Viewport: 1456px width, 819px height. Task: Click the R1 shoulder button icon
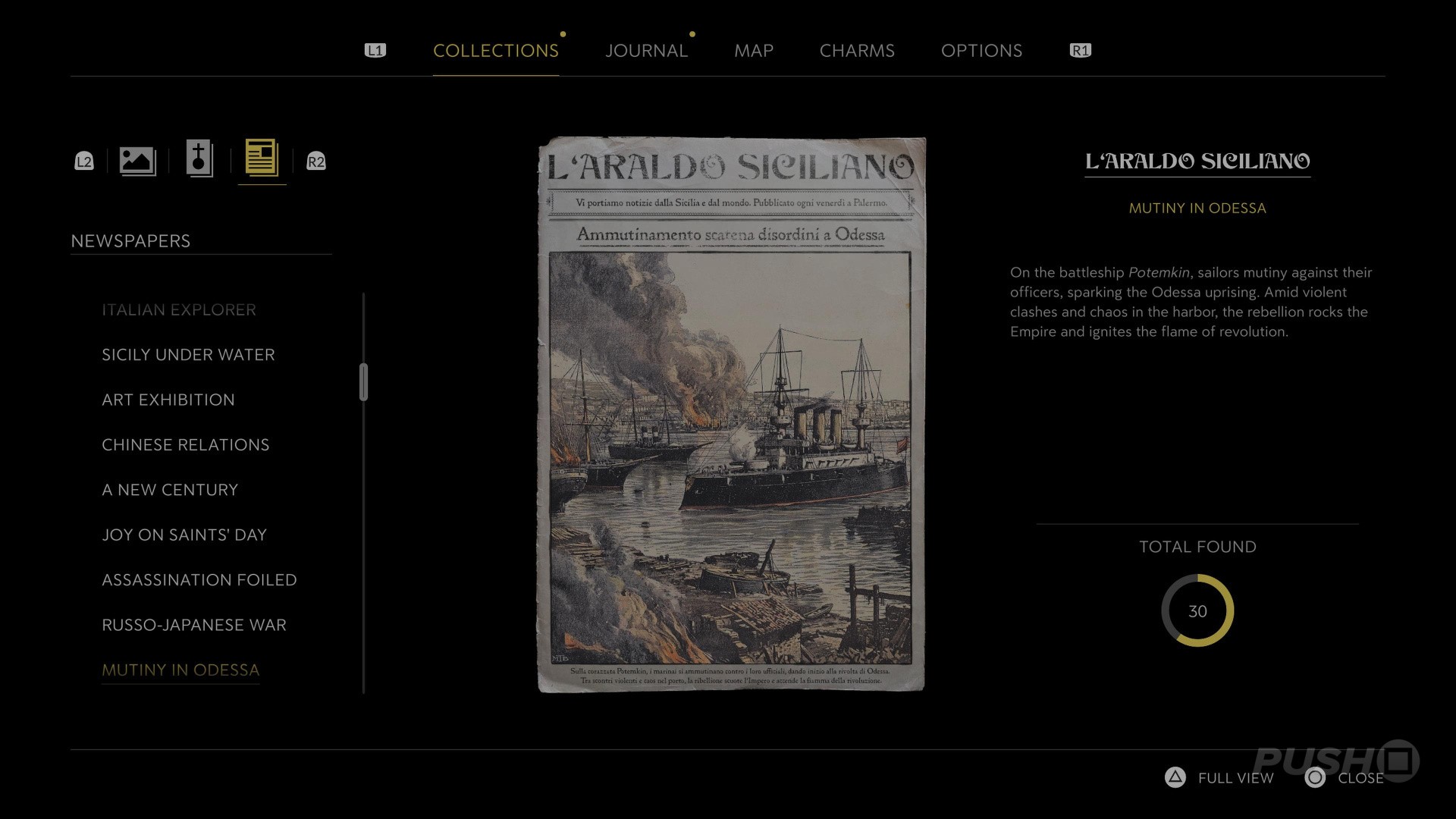[x=1080, y=51]
